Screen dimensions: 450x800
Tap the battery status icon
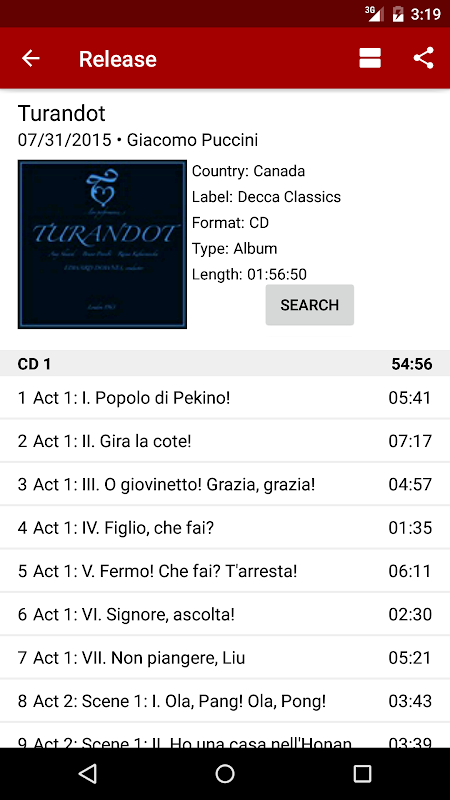[x=398, y=14]
